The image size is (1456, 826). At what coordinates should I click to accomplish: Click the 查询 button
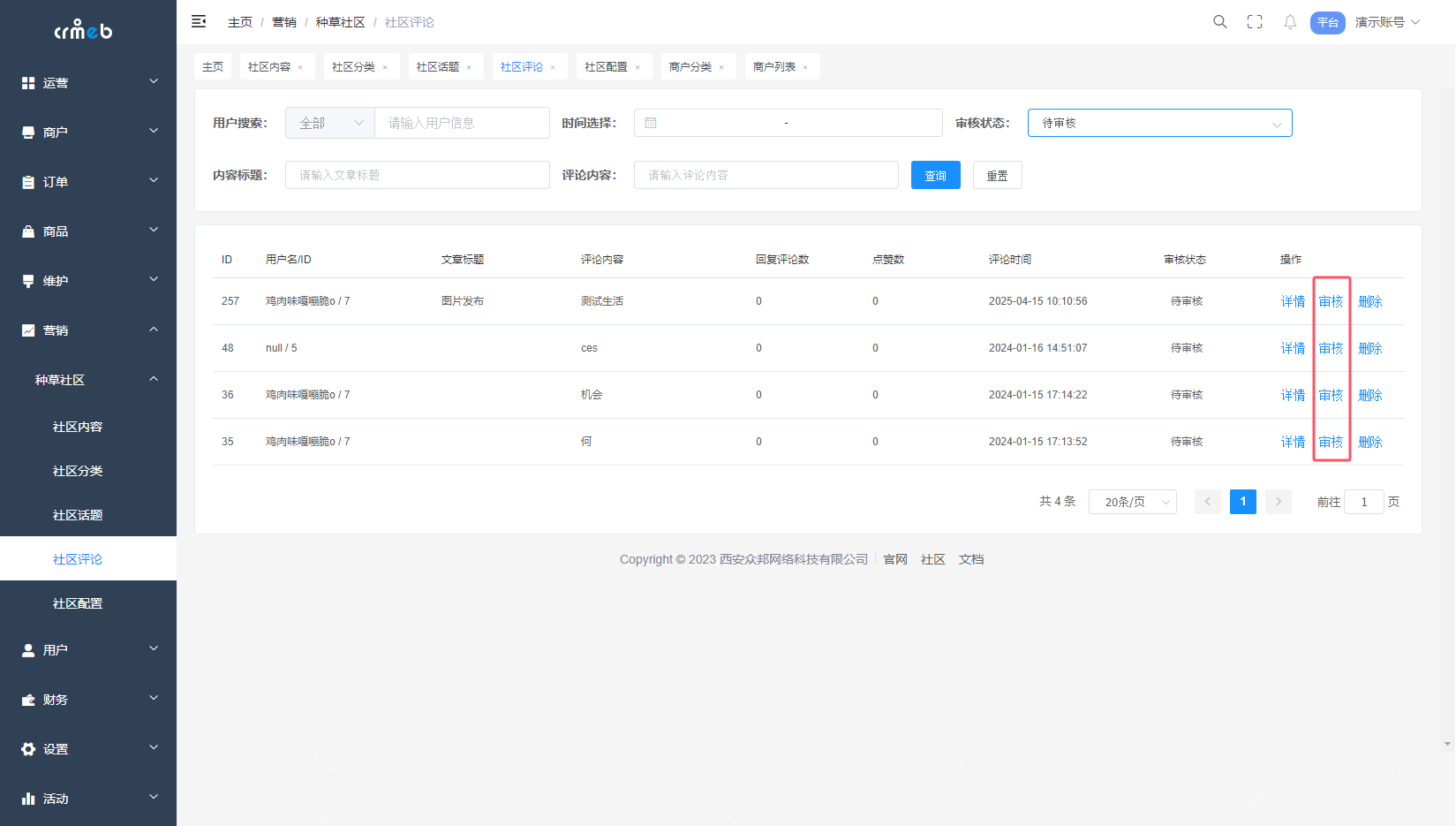[936, 175]
